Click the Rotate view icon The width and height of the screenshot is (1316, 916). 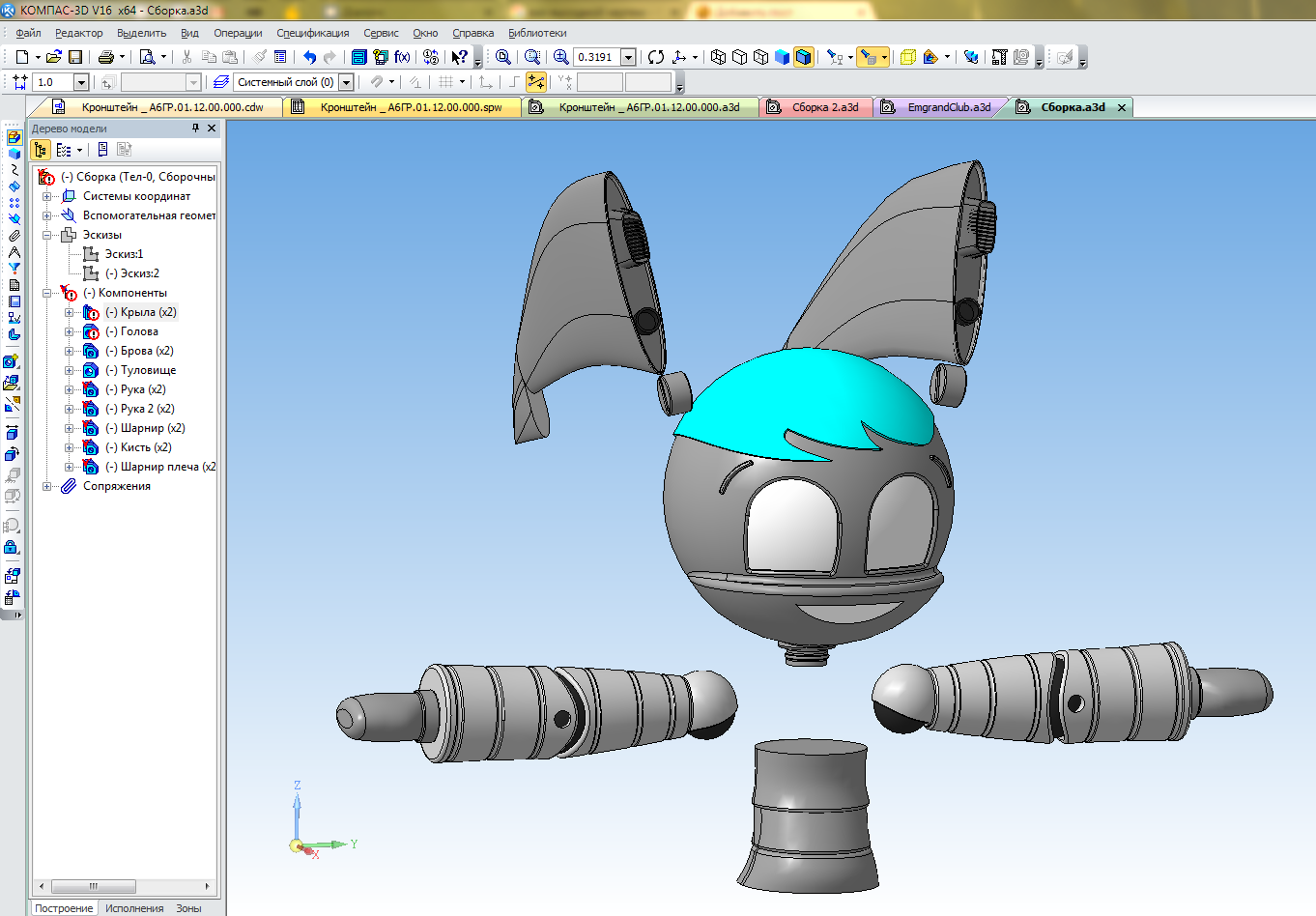coord(656,57)
